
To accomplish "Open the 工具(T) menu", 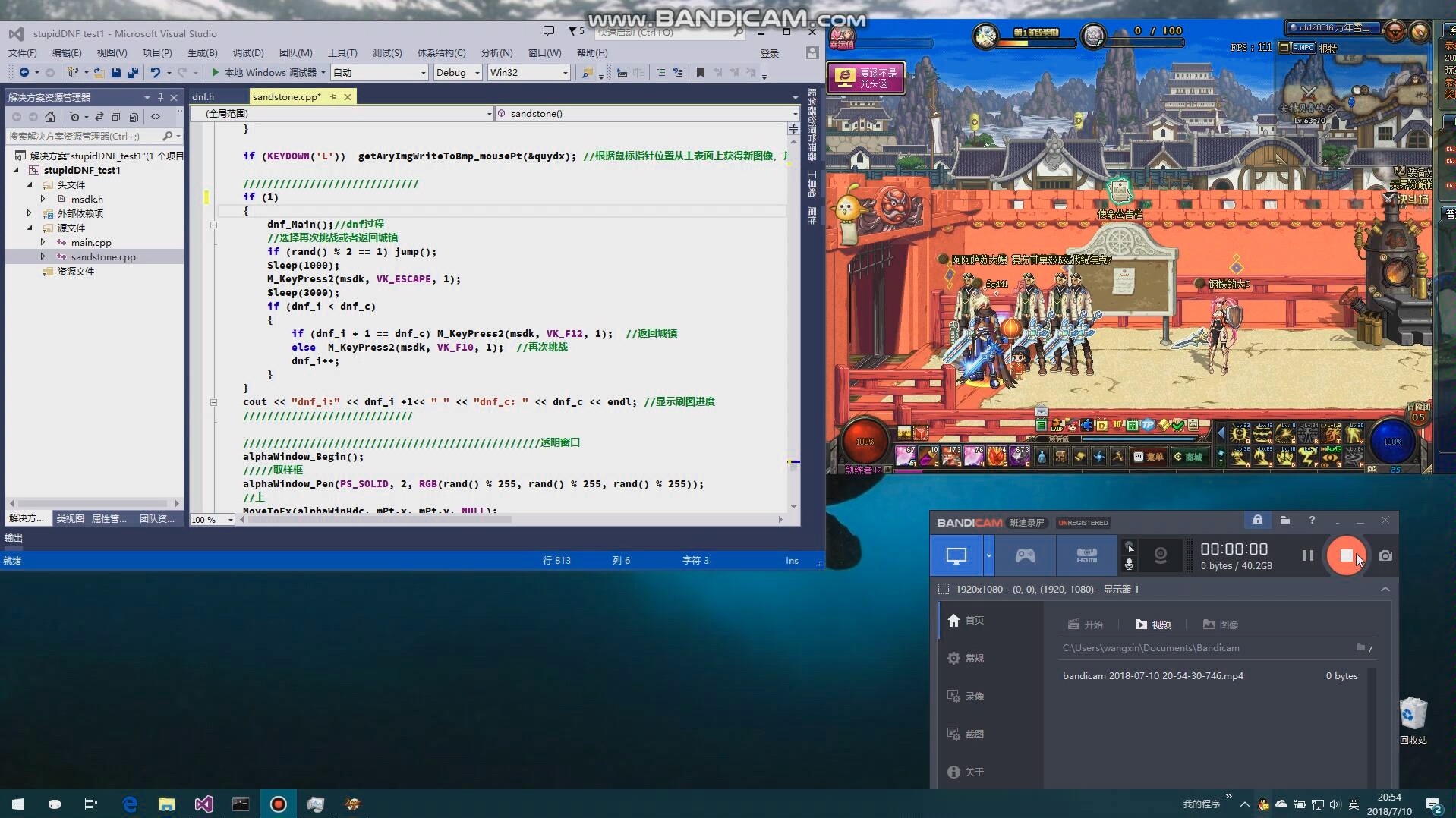I will [x=342, y=52].
